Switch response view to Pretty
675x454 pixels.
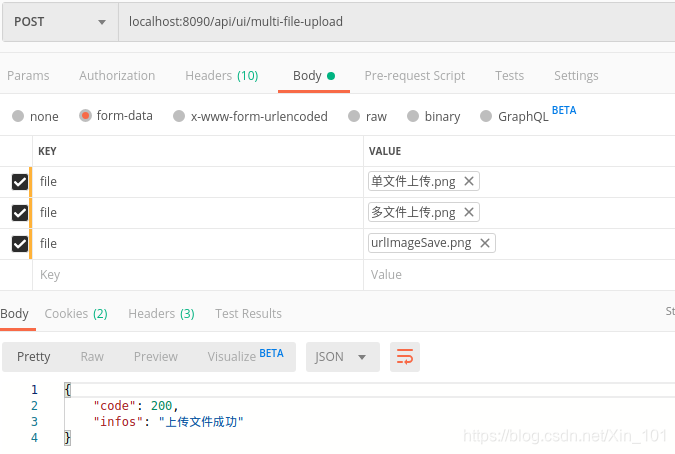click(x=34, y=357)
